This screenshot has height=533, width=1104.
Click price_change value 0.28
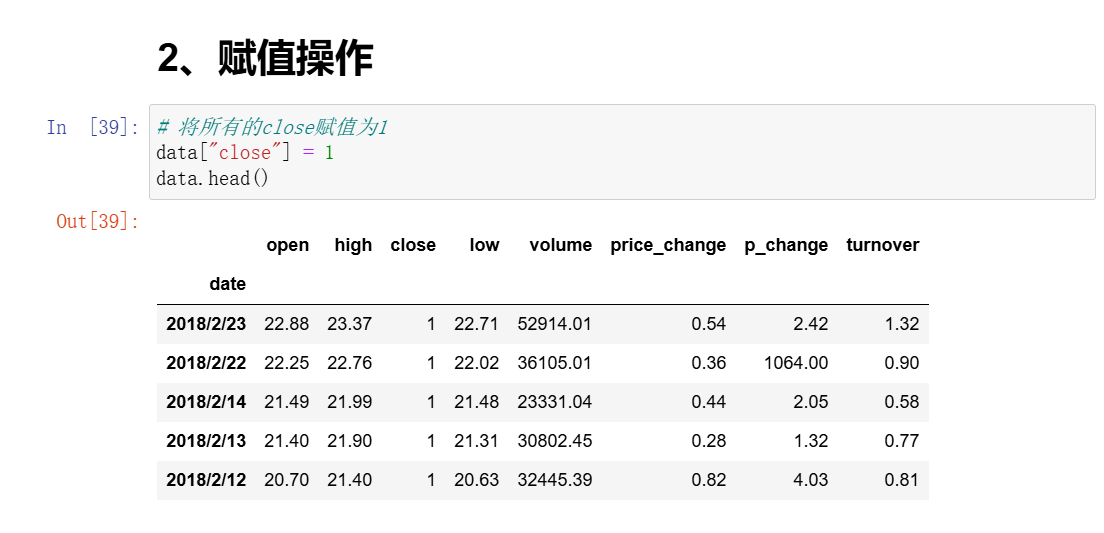(708, 441)
